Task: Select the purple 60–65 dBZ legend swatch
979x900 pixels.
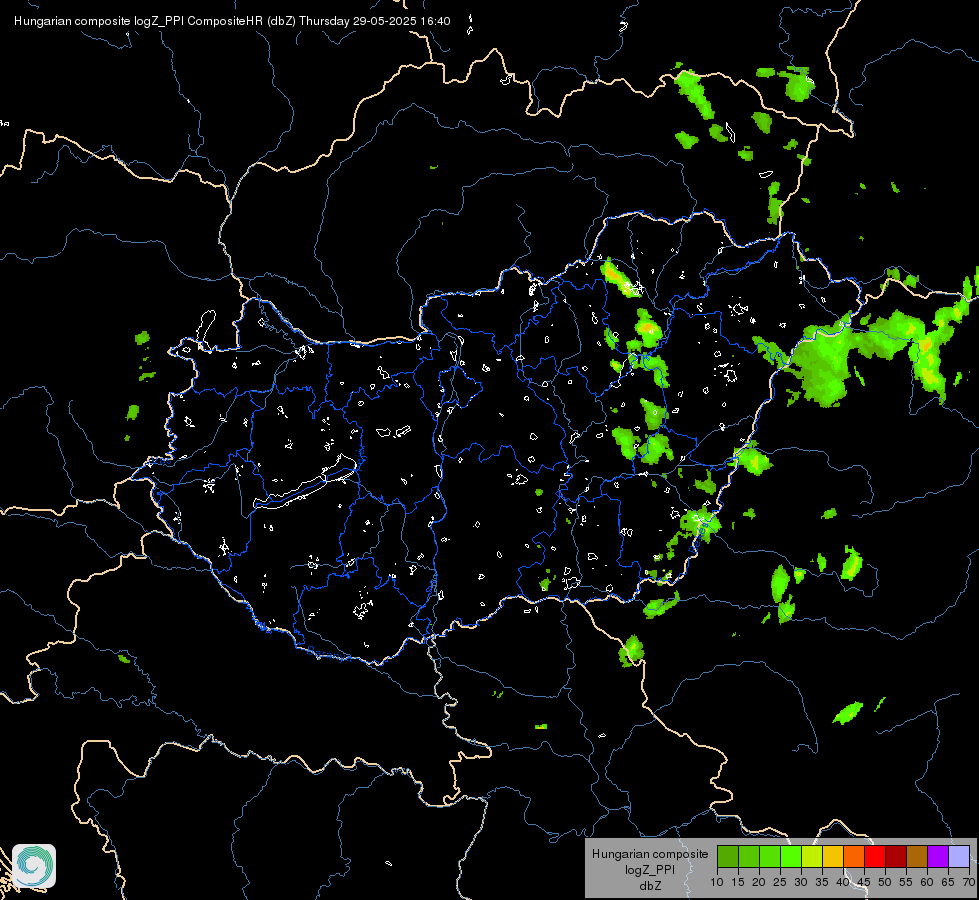Action: 938,856
